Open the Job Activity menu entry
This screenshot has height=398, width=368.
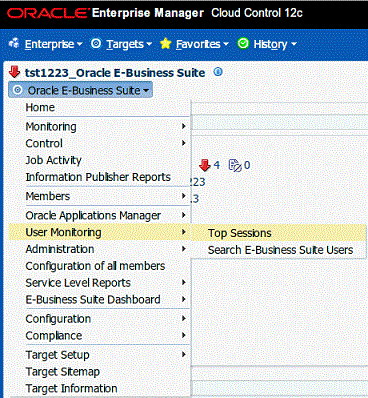pos(53,160)
